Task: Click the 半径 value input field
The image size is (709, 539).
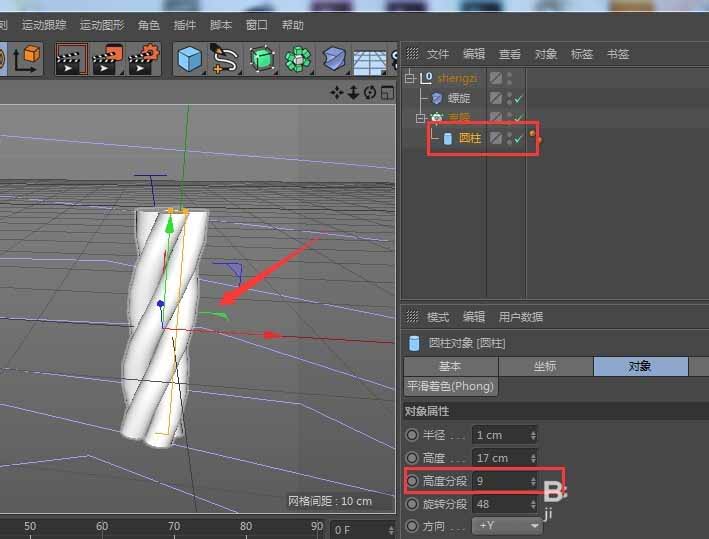Action: [500, 435]
